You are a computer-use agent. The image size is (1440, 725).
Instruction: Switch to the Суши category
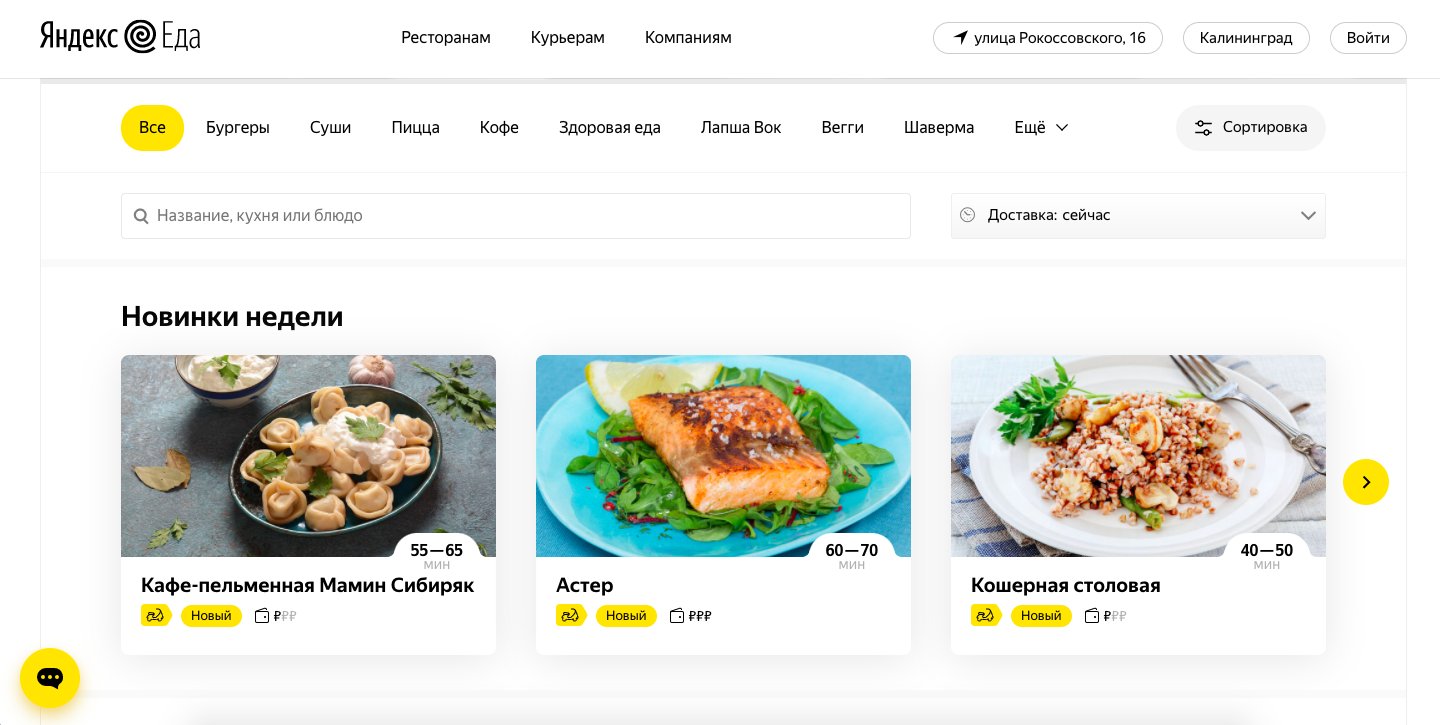coord(330,128)
